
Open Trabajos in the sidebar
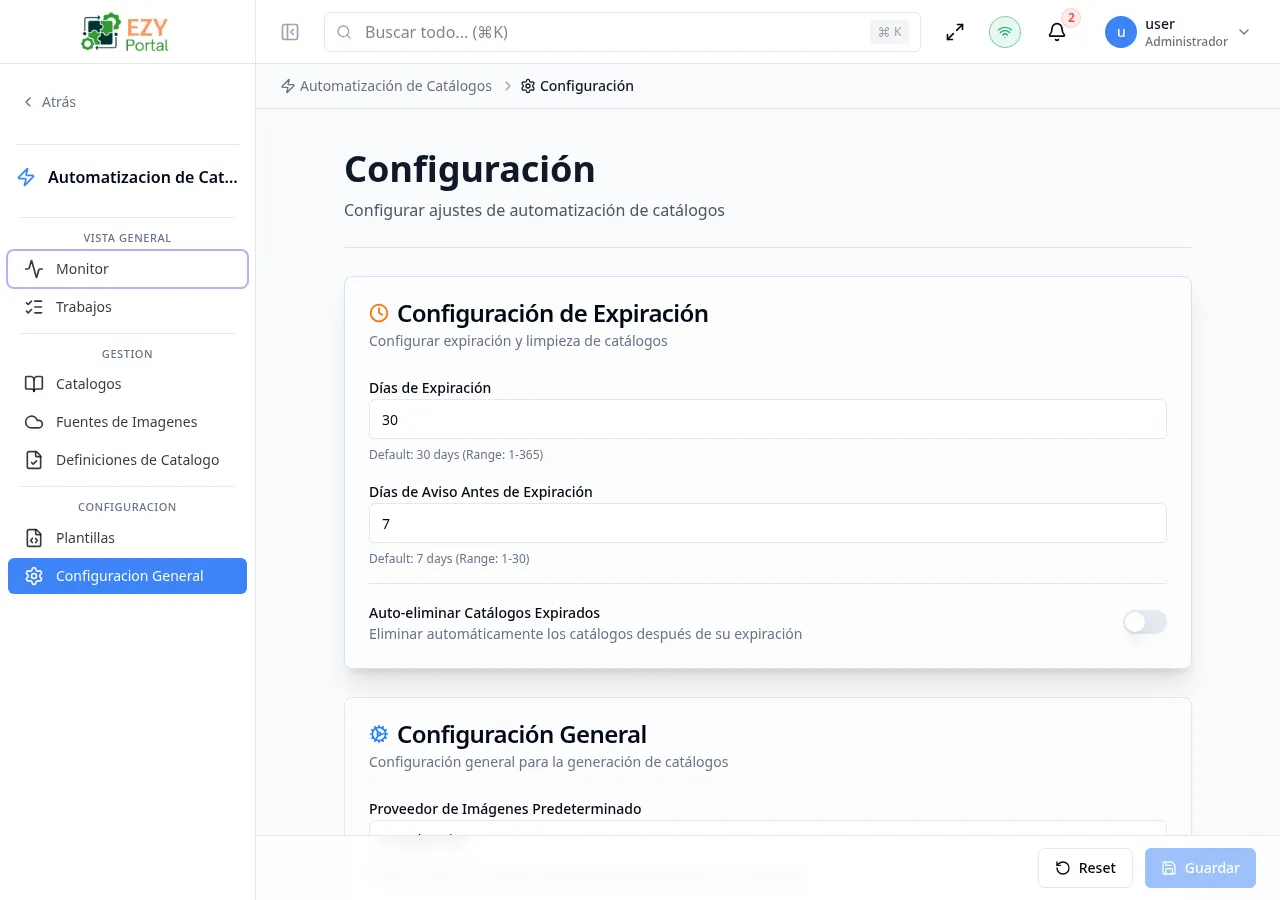[x=127, y=307]
